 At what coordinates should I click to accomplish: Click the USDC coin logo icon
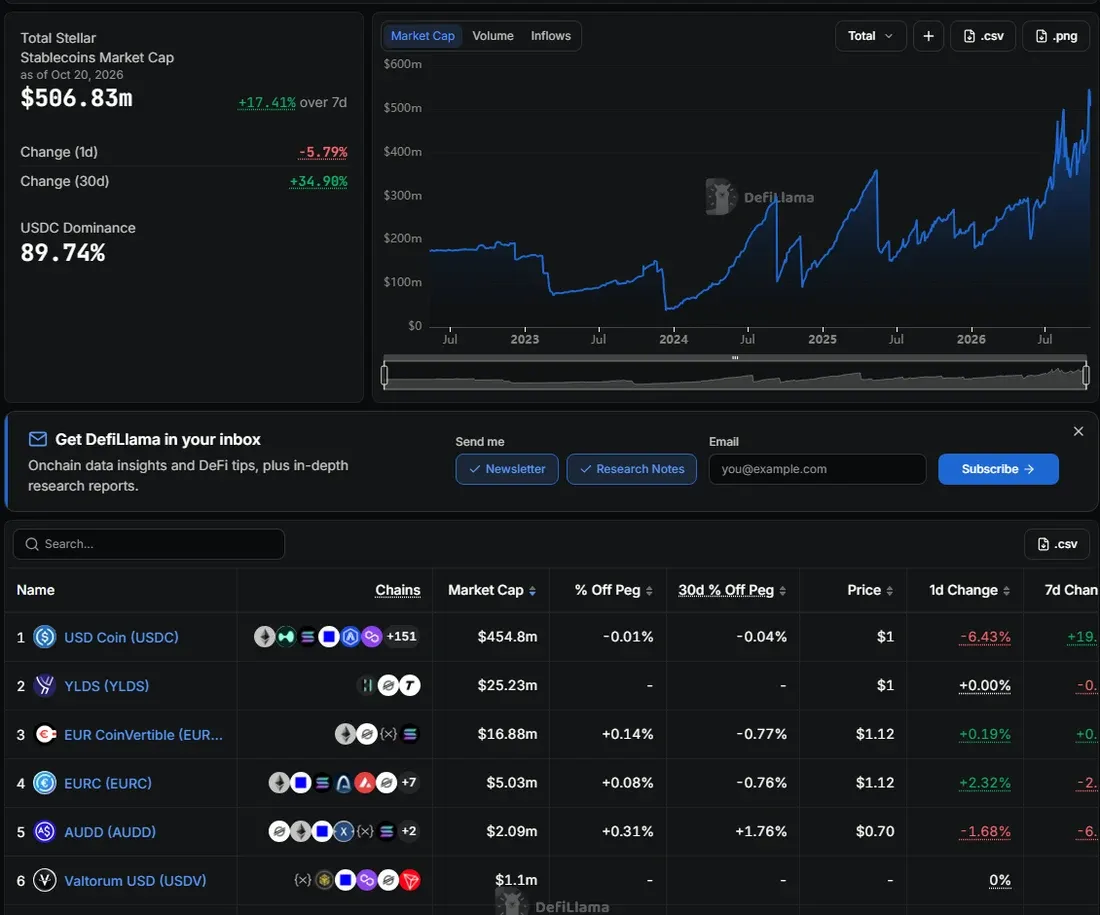45,637
